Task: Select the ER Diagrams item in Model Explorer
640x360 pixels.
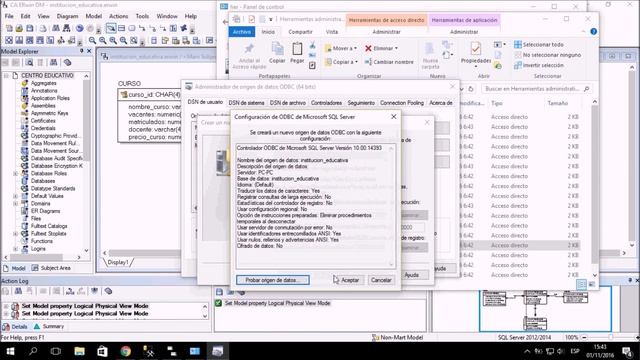Action: 45,211
